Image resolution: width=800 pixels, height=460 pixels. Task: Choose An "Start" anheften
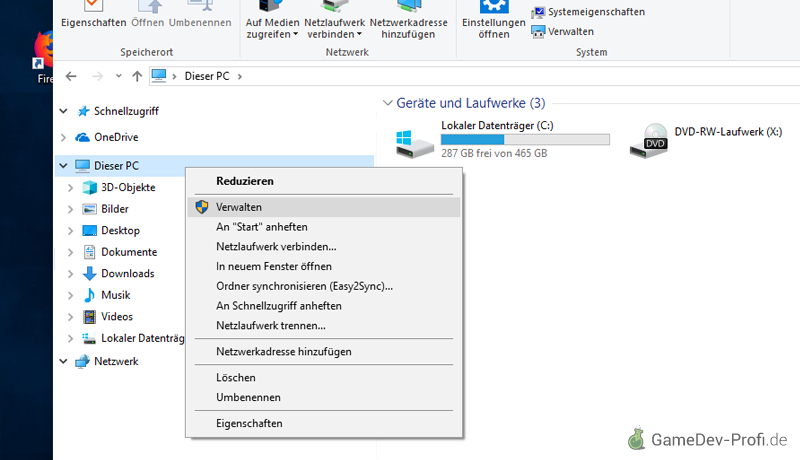click(x=324, y=227)
